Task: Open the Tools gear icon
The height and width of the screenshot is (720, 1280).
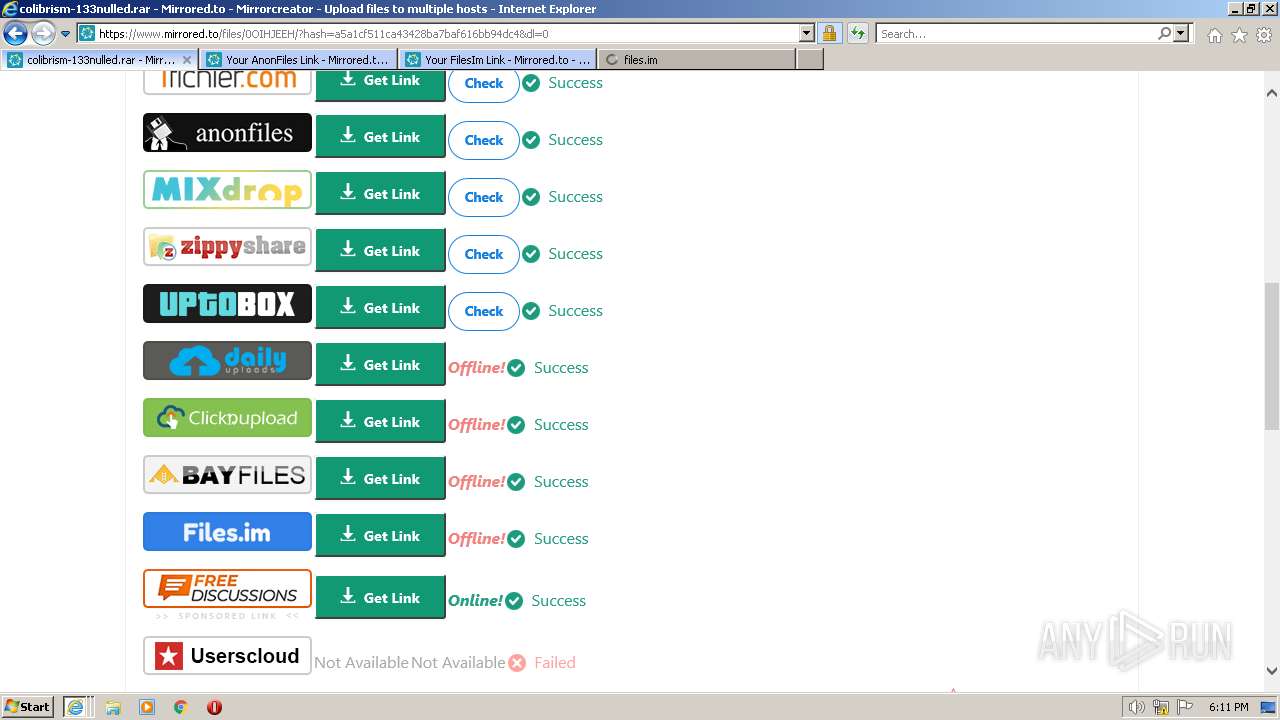Action: point(1264,35)
